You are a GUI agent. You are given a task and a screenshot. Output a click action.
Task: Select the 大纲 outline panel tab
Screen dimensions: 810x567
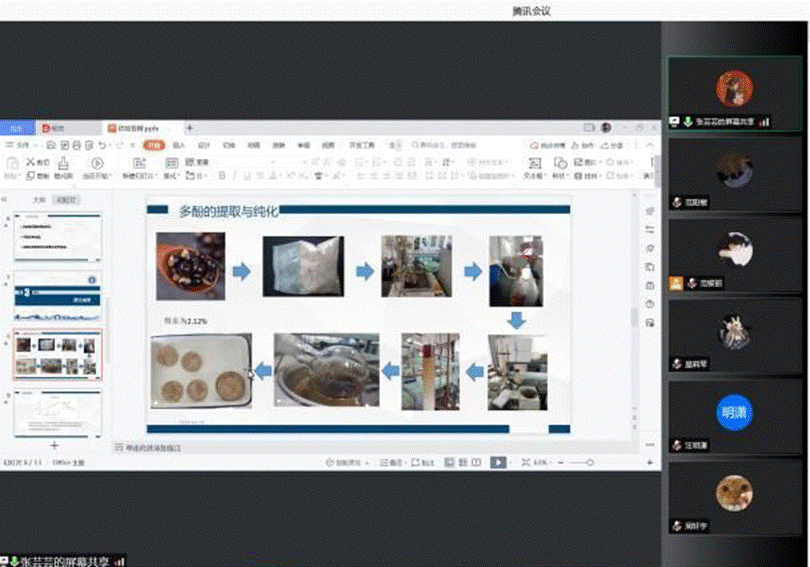pos(39,200)
